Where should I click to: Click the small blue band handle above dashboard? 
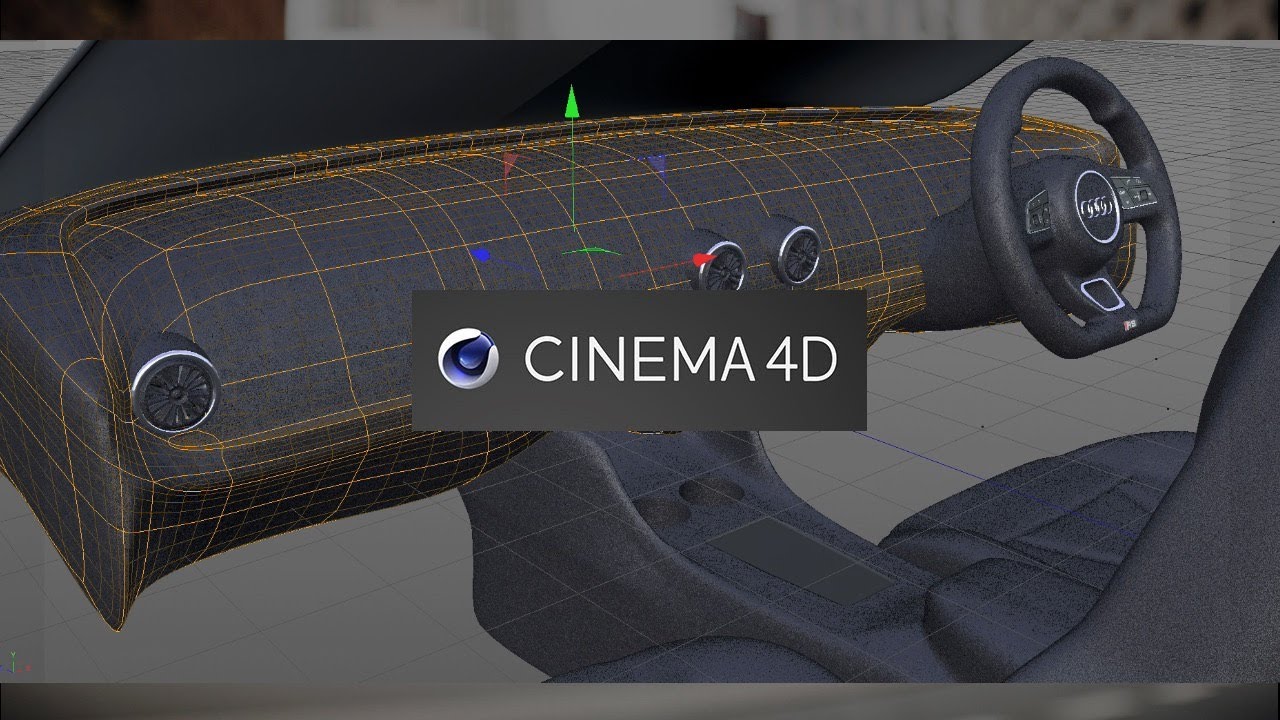tap(657, 165)
